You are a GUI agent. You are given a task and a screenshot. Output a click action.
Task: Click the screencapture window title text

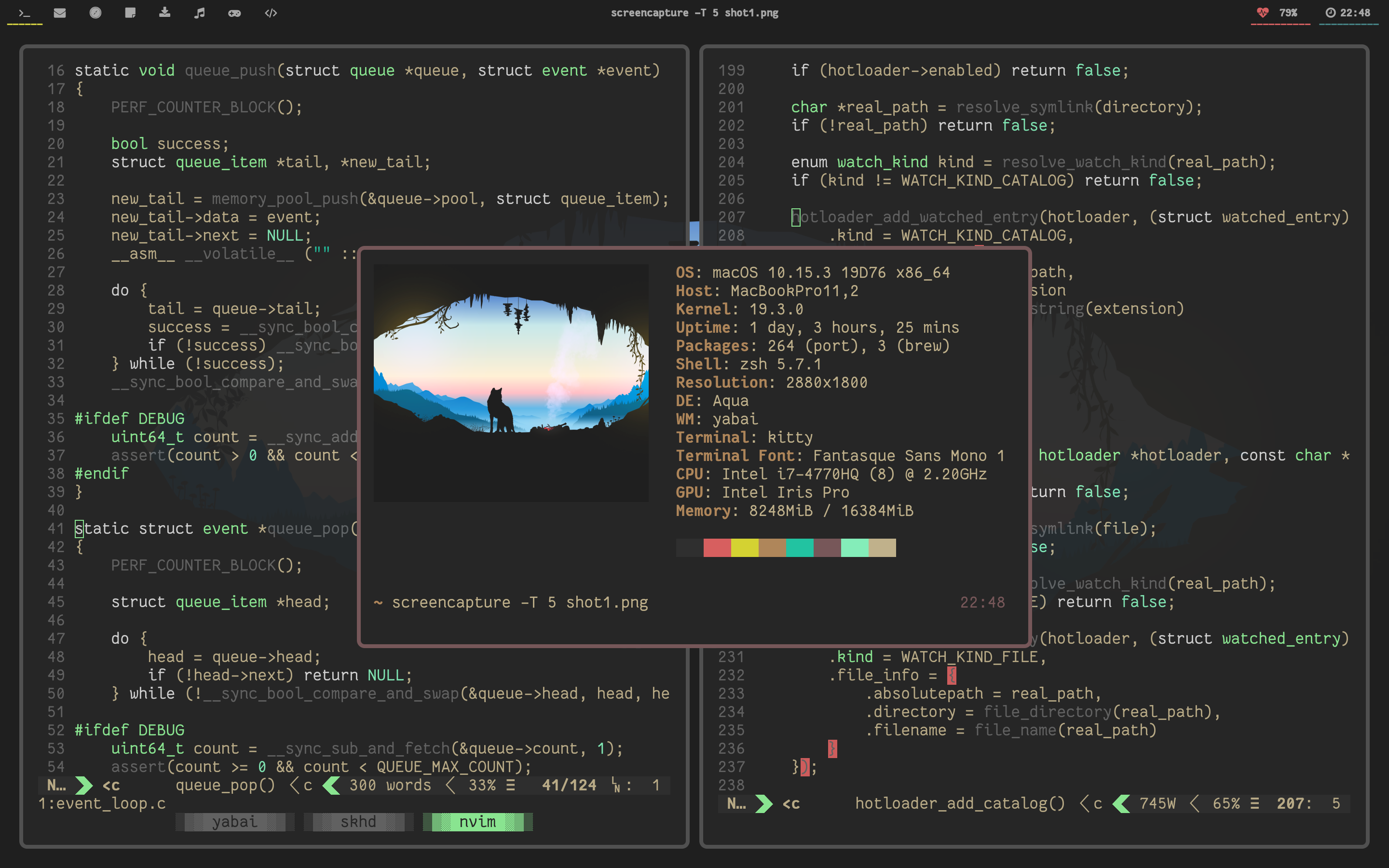pyautogui.click(x=694, y=13)
